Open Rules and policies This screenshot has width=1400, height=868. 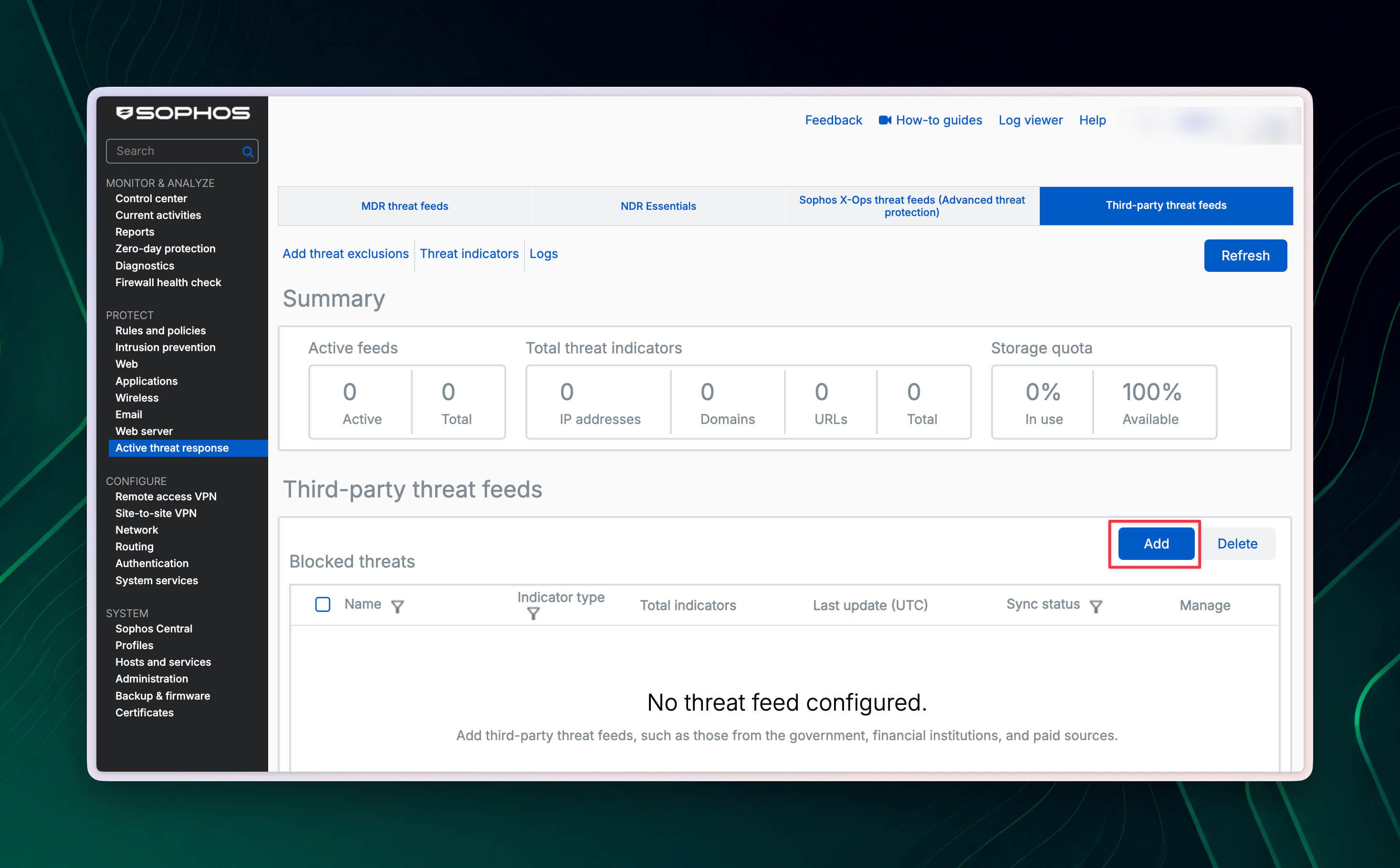[x=161, y=331]
